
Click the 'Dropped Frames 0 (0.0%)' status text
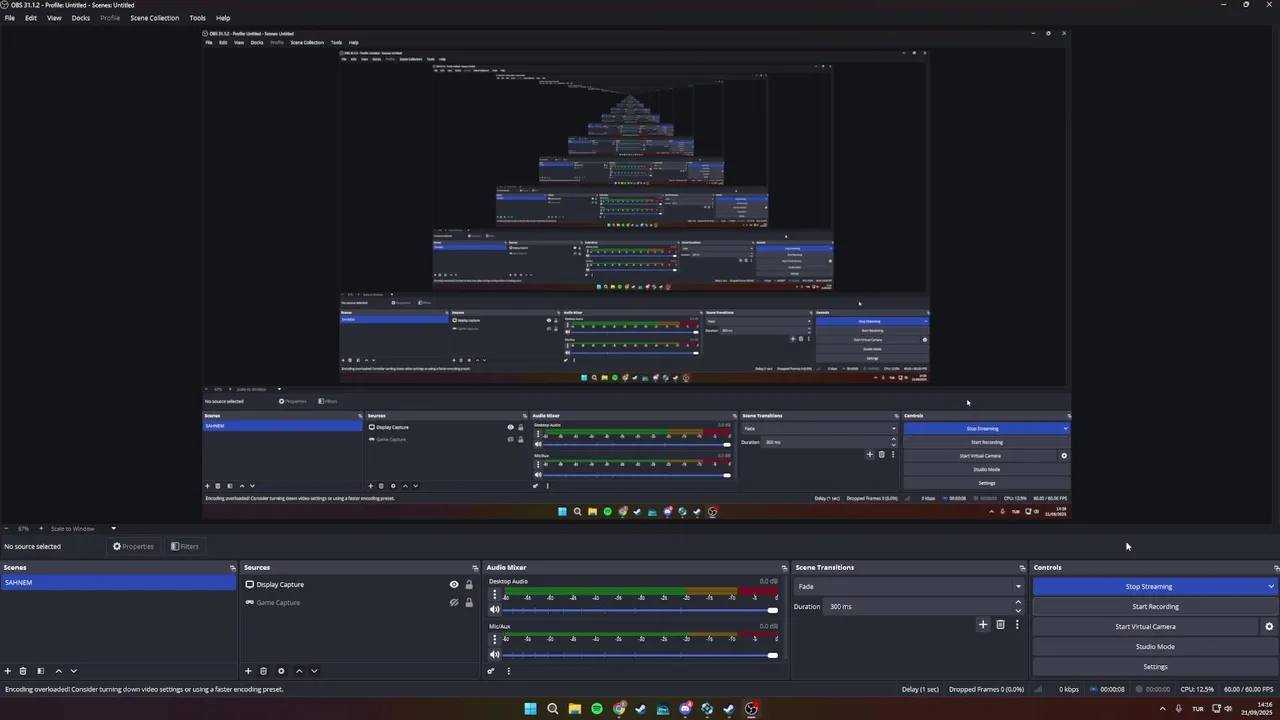coord(986,689)
